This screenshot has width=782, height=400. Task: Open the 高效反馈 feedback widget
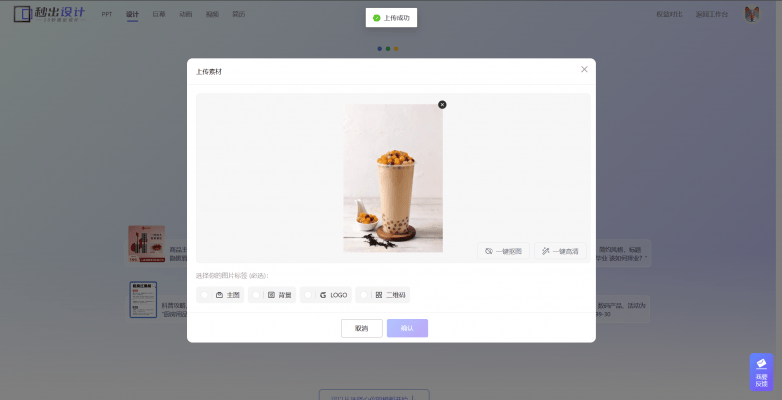[761, 372]
